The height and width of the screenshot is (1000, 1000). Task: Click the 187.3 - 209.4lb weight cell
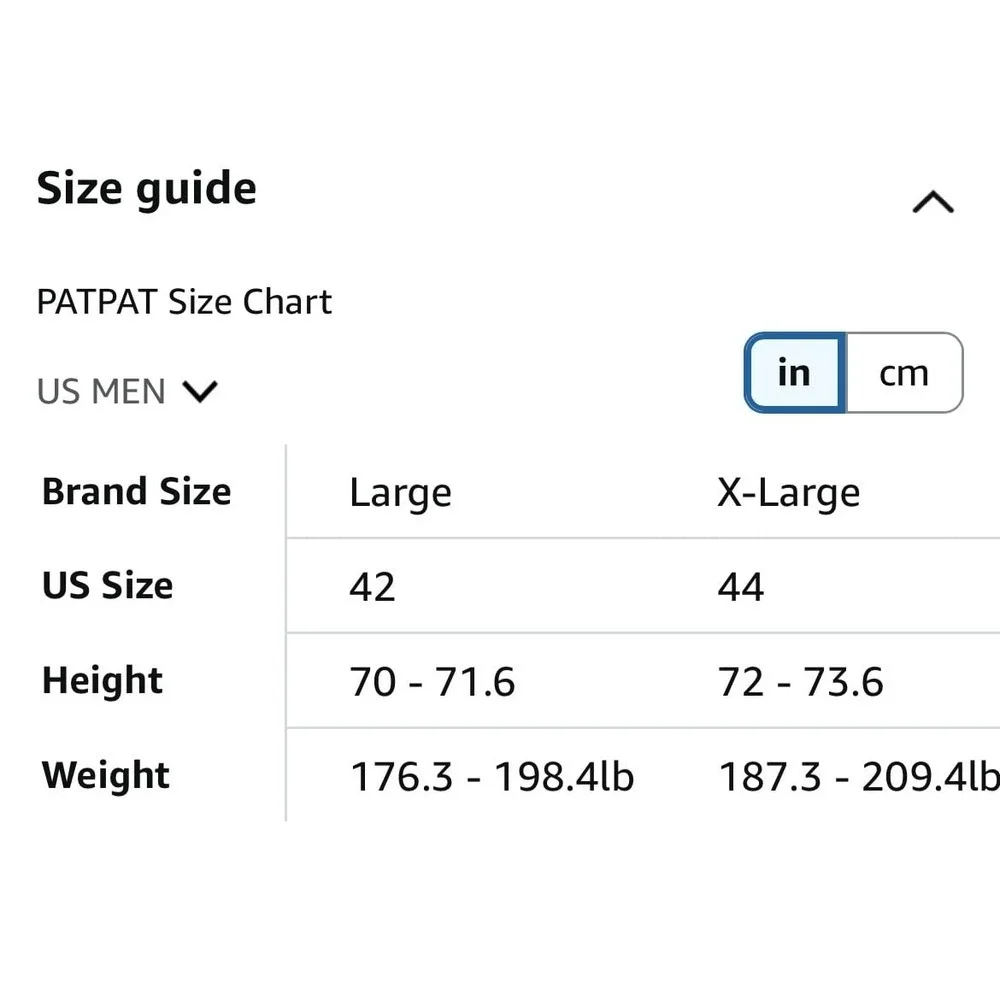tap(858, 777)
